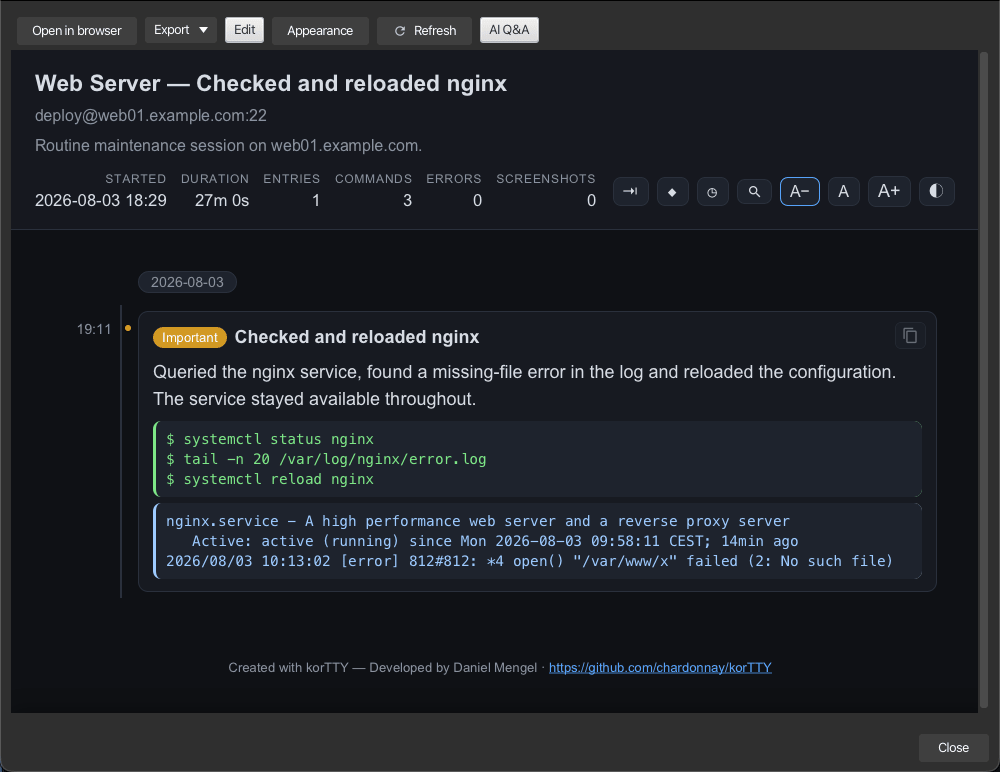Click the collapse/indent arrow icon in the report toolbar
This screenshot has width=1000, height=772.
click(x=631, y=191)
